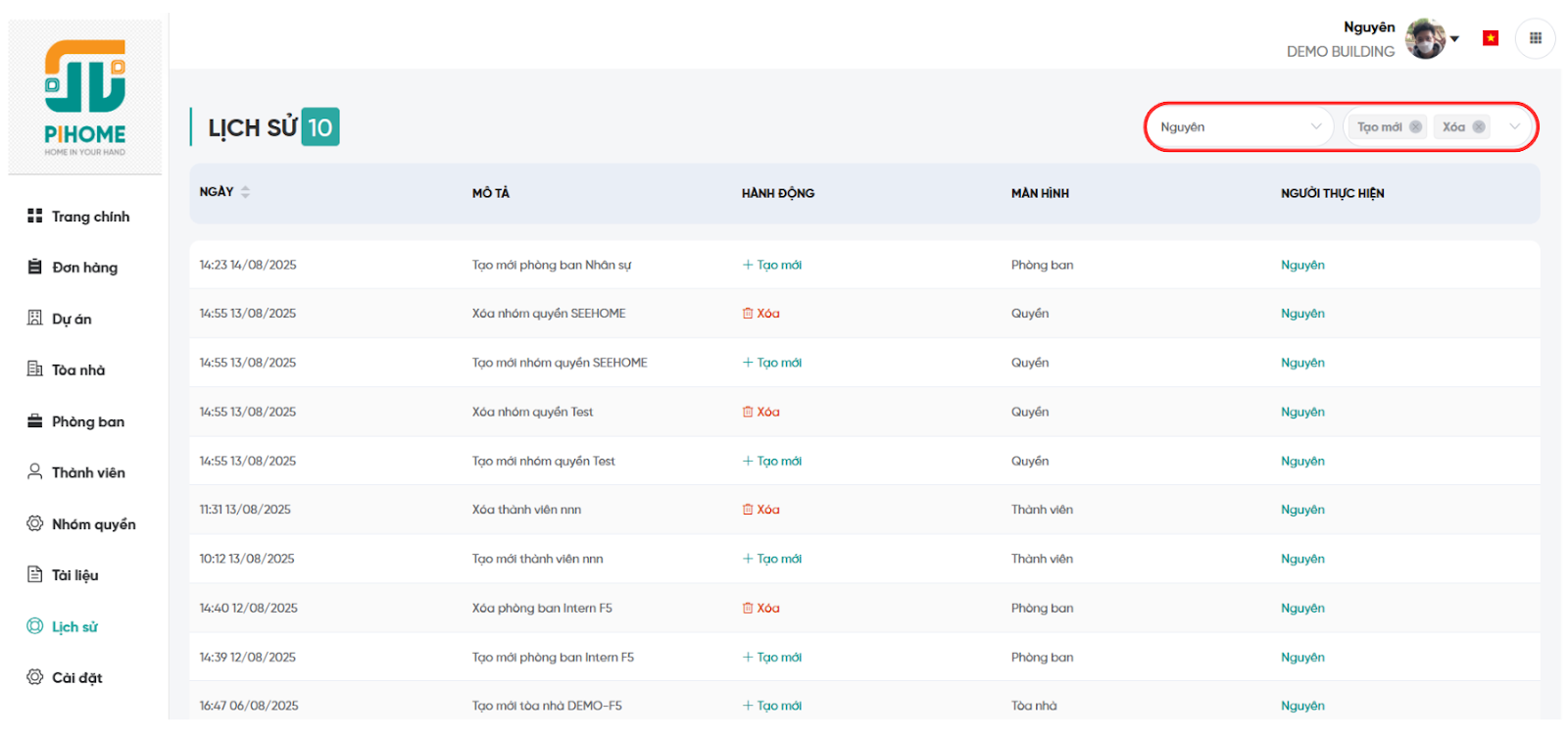Expand the action type filter dropdown arrow
This screenshot has height=737, width=1568.
(x=1514, y=127)
